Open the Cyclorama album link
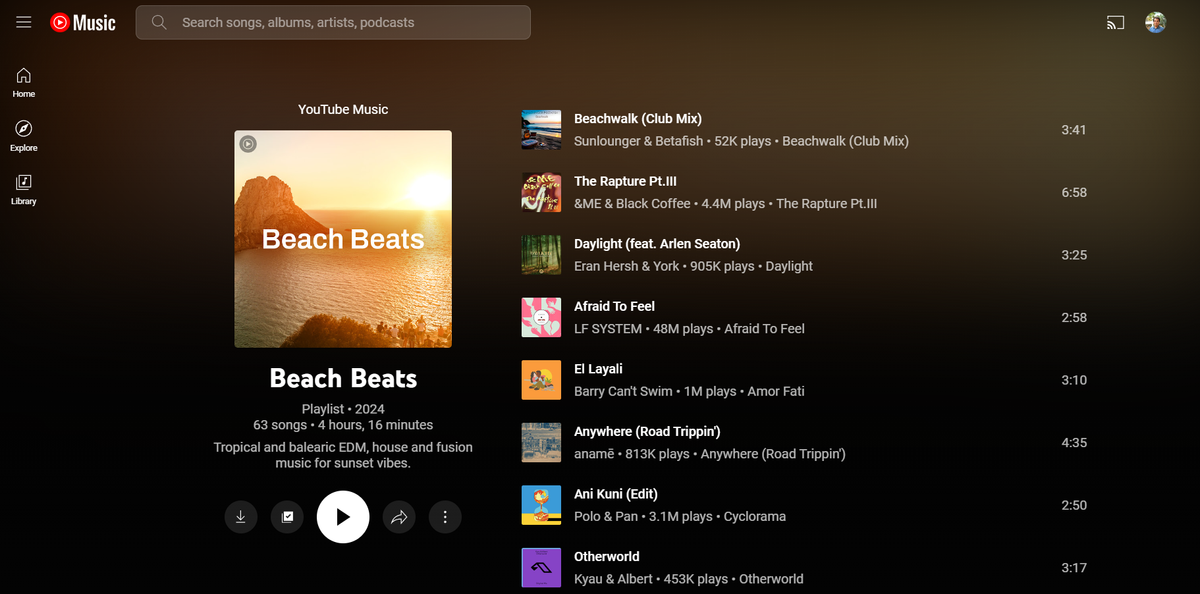Image resolution: width=1200 pixels, height=594 pixels. [755, 517]
